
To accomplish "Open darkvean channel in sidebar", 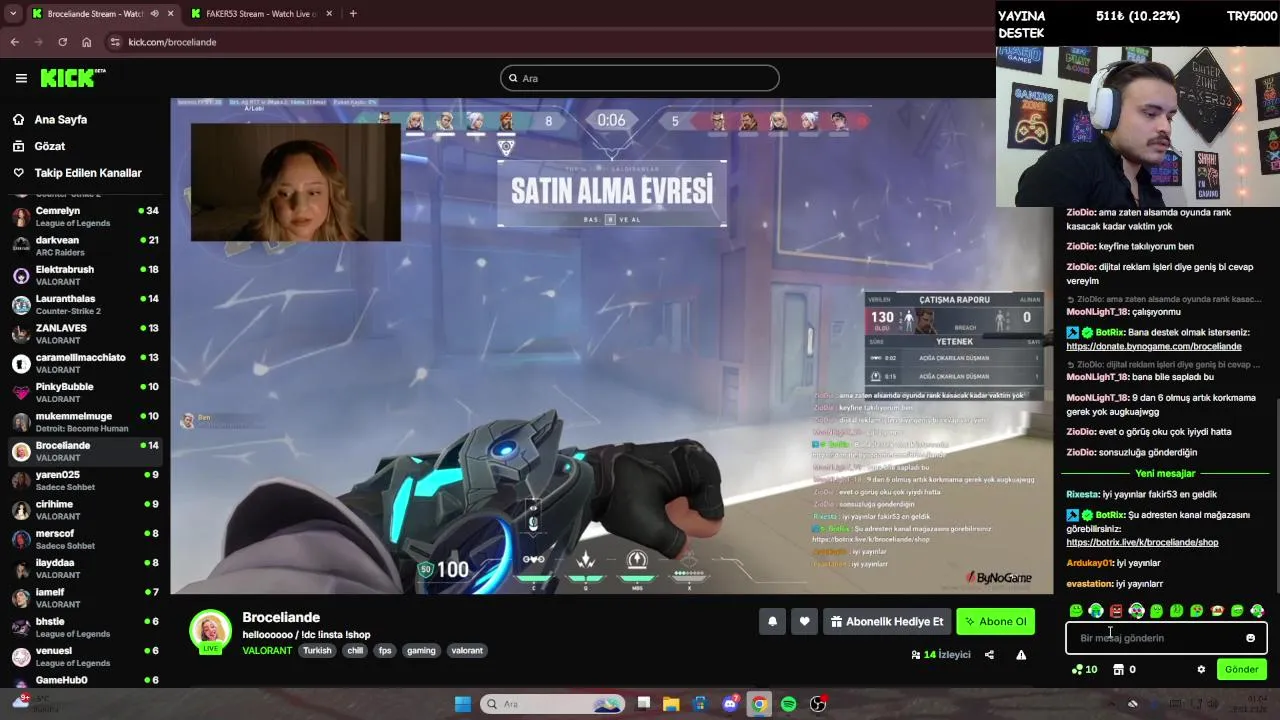I will click(85, 246).
